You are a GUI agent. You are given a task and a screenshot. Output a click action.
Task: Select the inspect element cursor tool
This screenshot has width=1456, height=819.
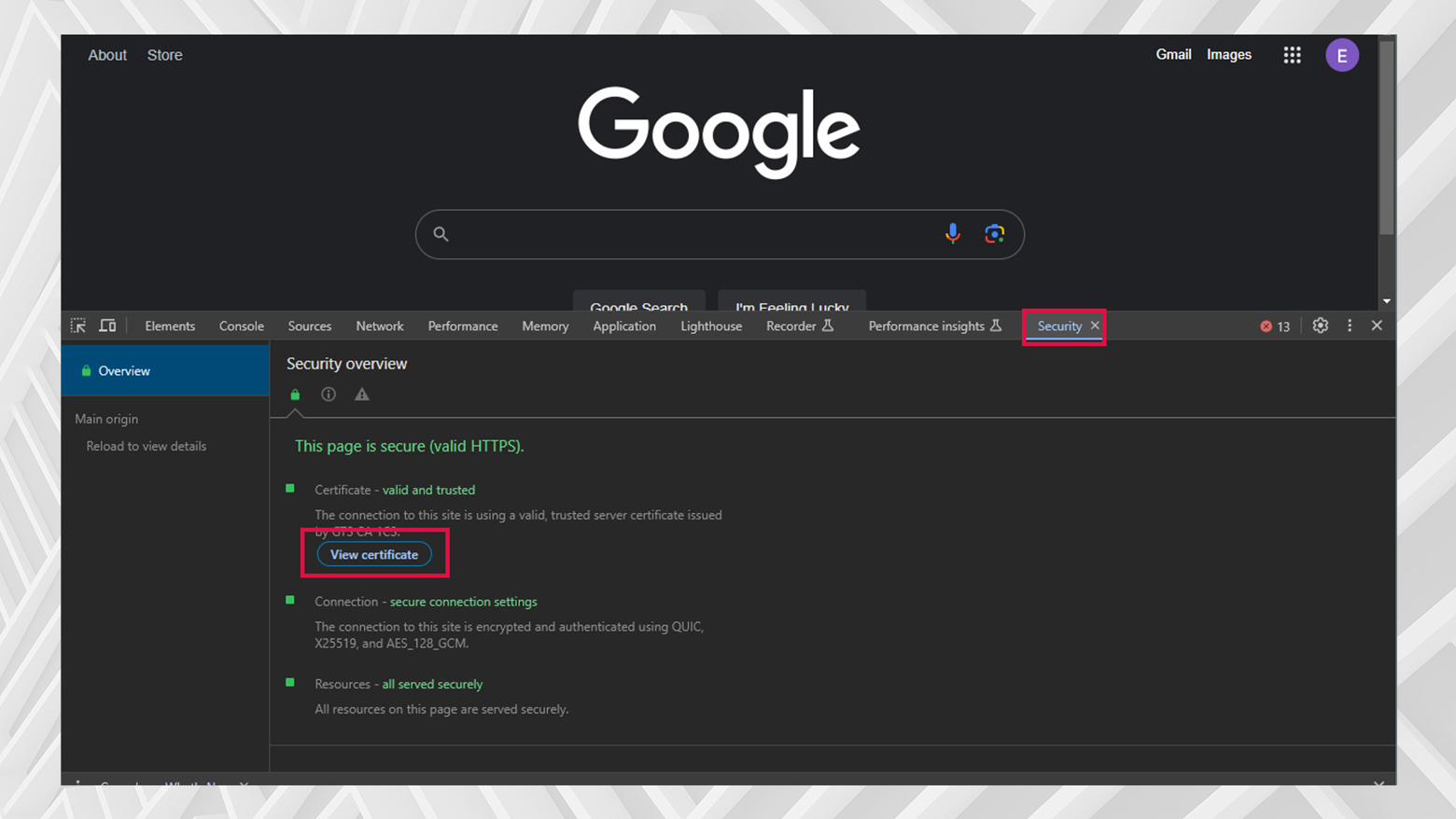click(78, 326)
